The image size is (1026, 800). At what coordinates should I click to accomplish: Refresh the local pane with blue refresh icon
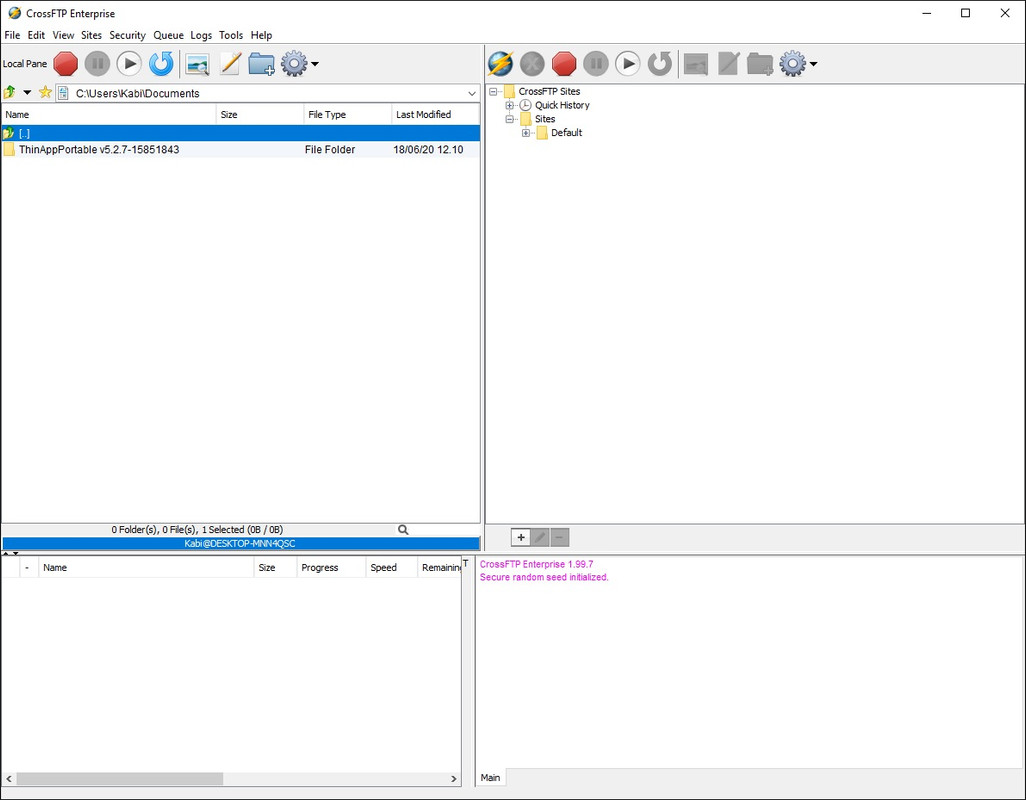pyautogui.click(x=161, y=63)
